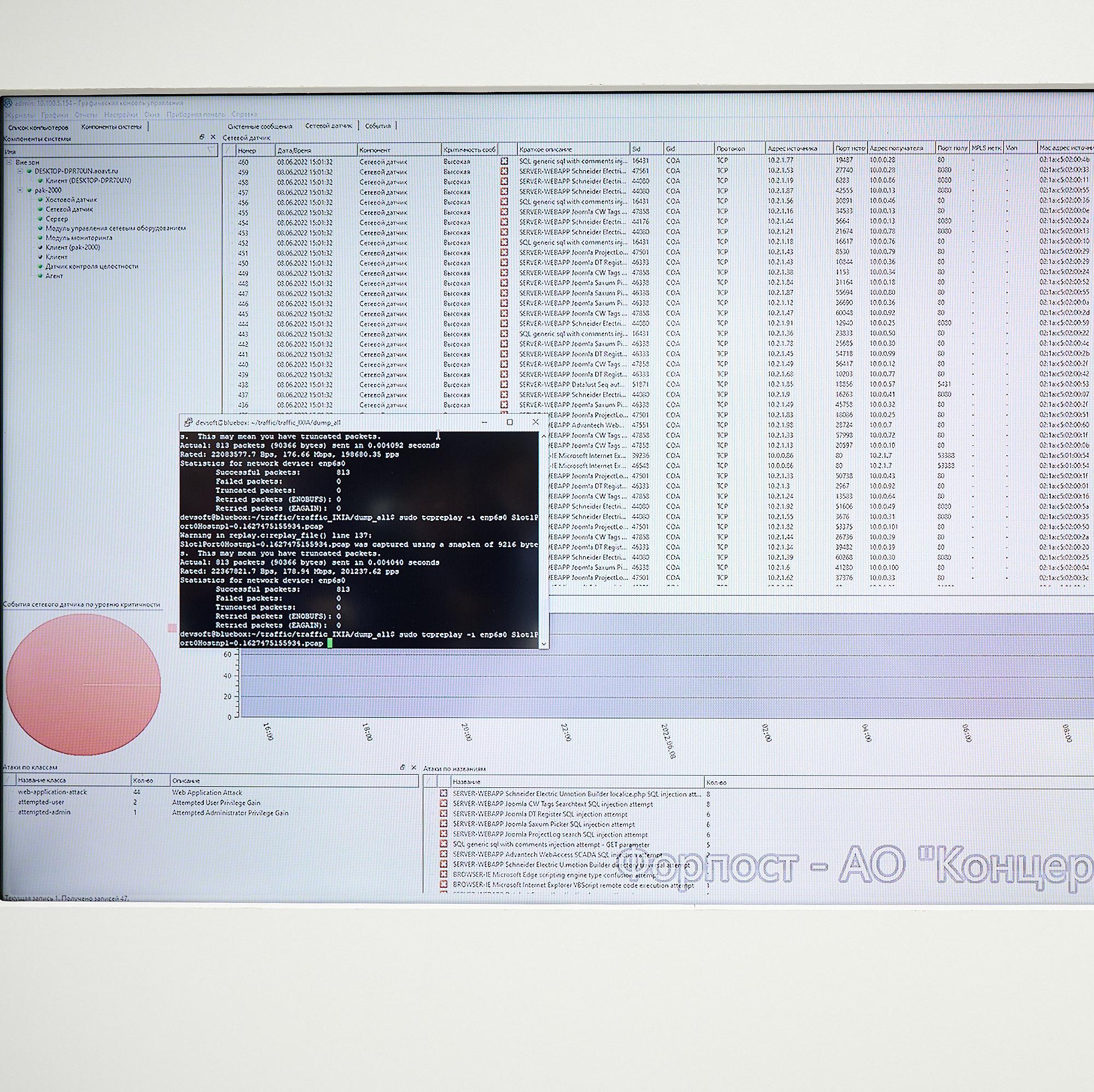Collapse the DESKTOP-DPR70UN.aoavt.ru node

(x=20, y=171)
